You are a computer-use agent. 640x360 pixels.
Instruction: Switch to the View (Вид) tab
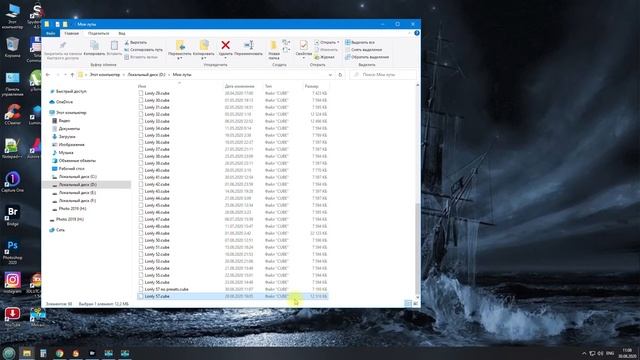pyautogui.click(x=122, y=33)
